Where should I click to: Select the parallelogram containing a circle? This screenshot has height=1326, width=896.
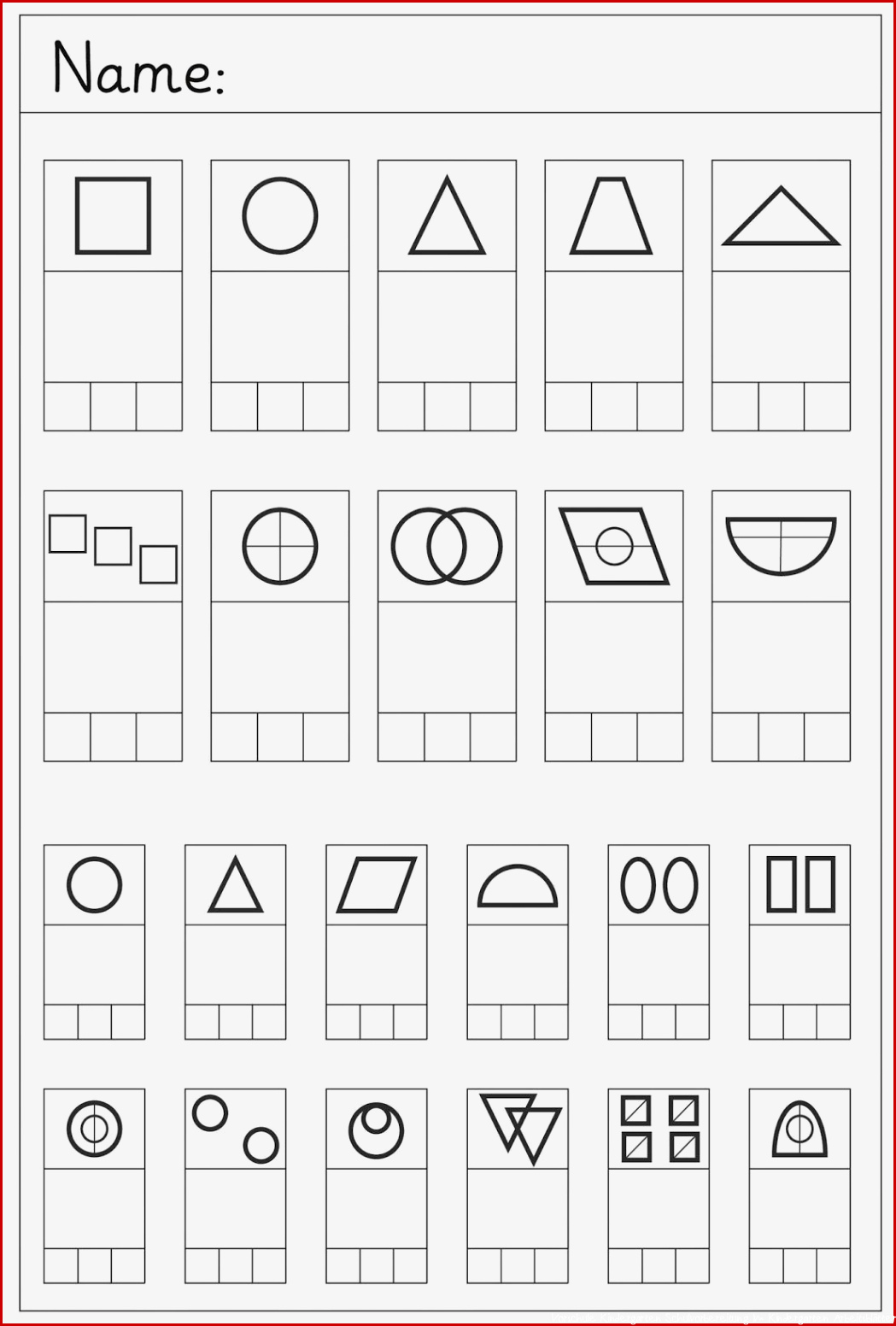click(614, 546)
